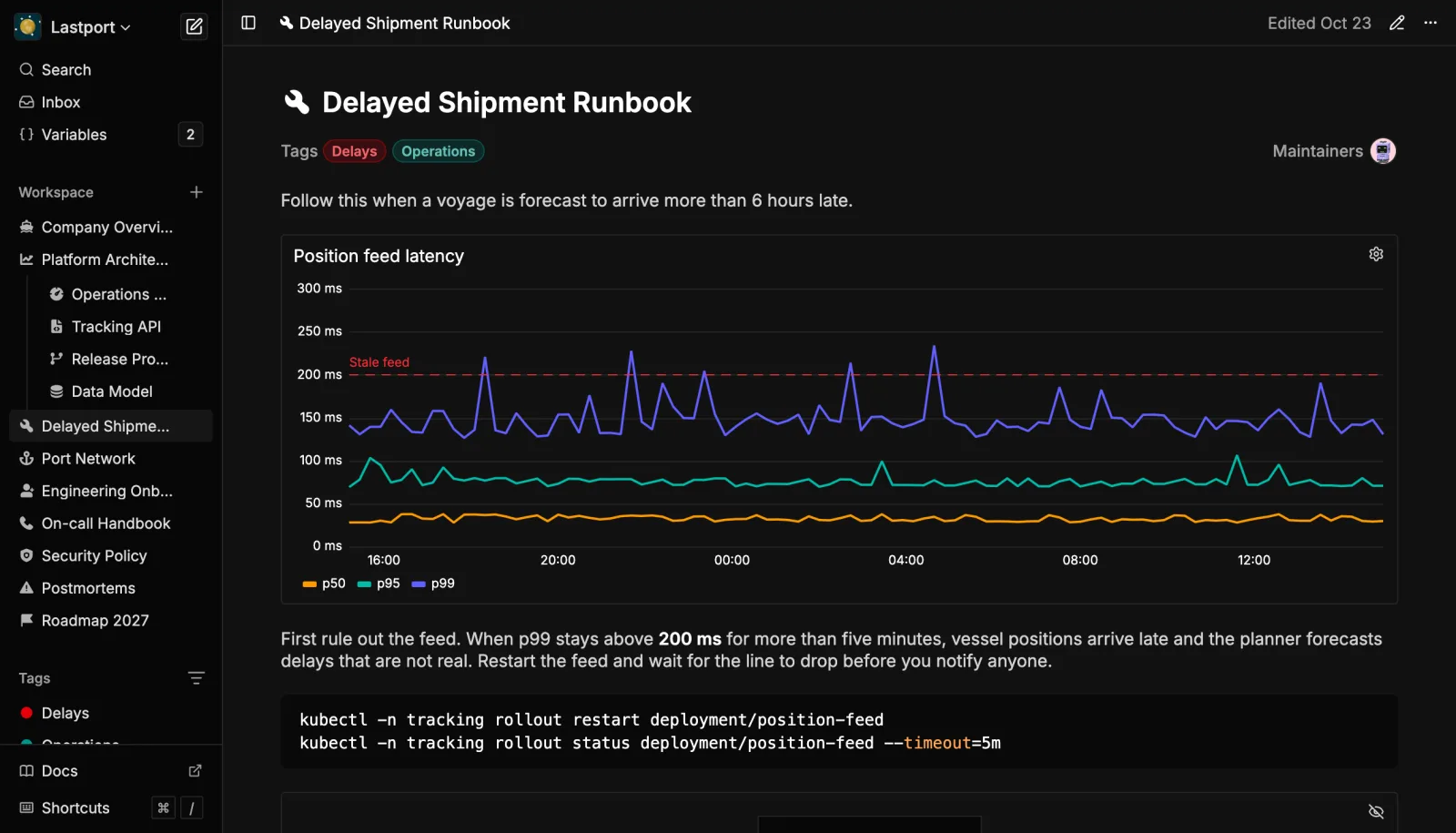Open Variables in the sidebar
This screenshot has height=833, width=1456.
point(111,135)
